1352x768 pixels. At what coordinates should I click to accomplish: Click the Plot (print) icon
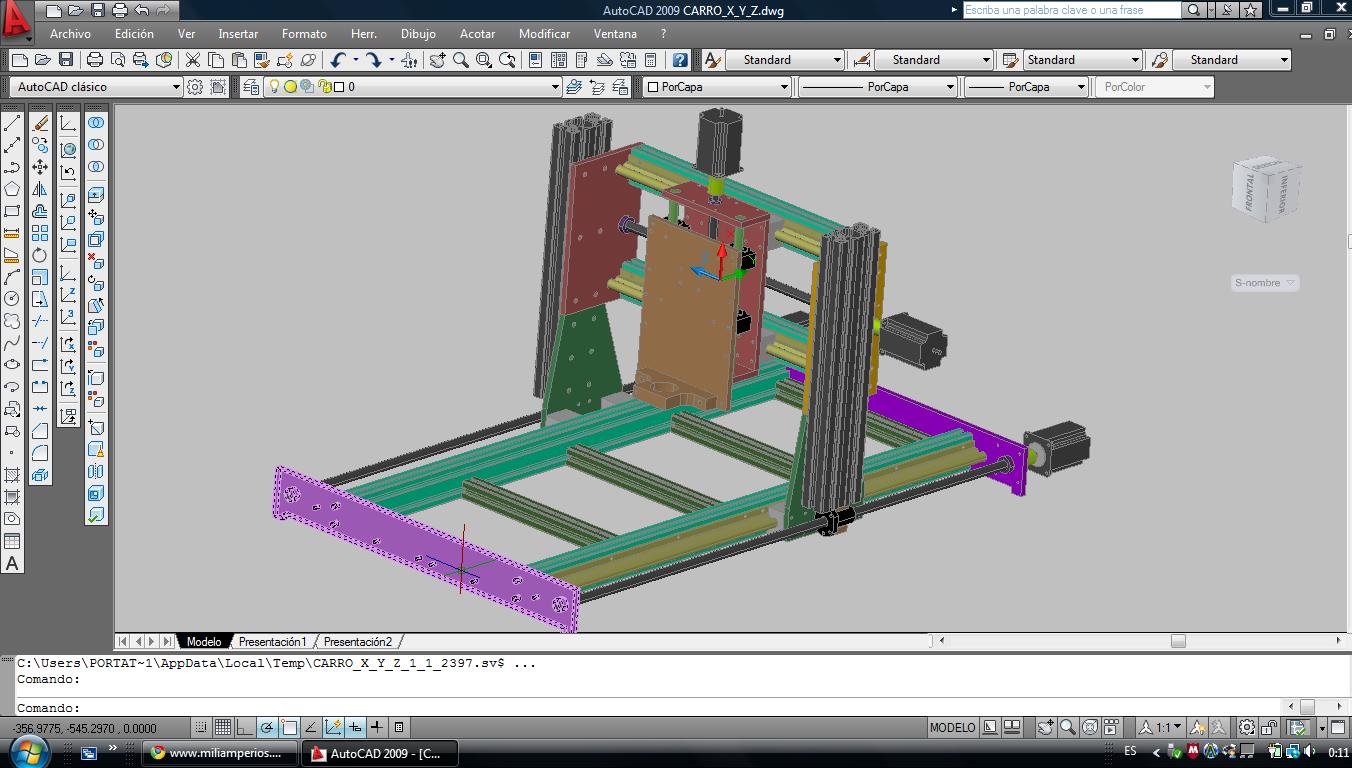coord(95,60)
